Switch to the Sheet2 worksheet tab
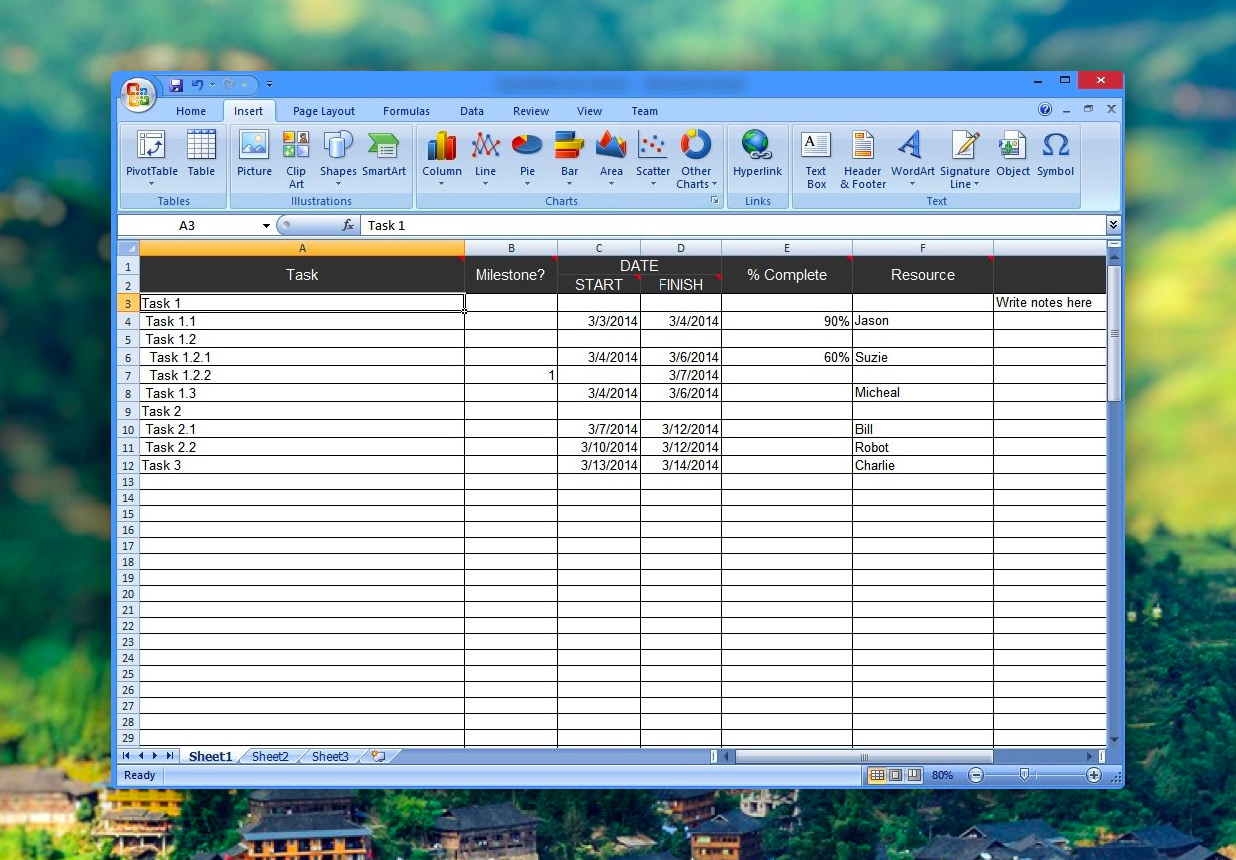 [x=270, y=757]
